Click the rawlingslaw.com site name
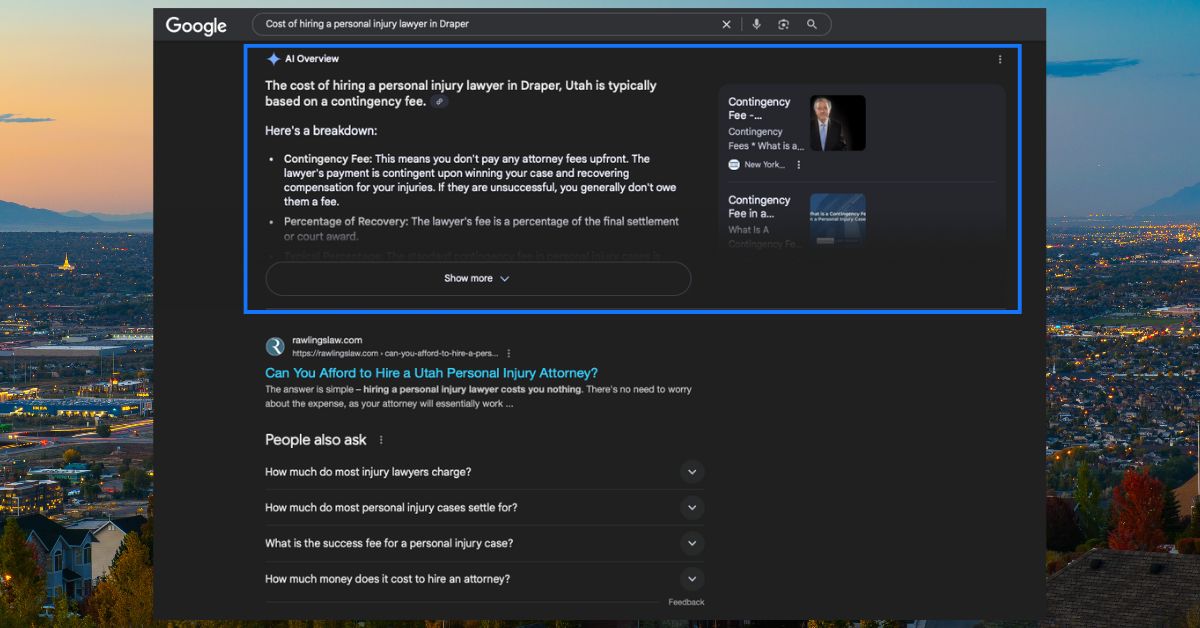Viewport: 1200px width, 628px height. (x=327, y=341)
